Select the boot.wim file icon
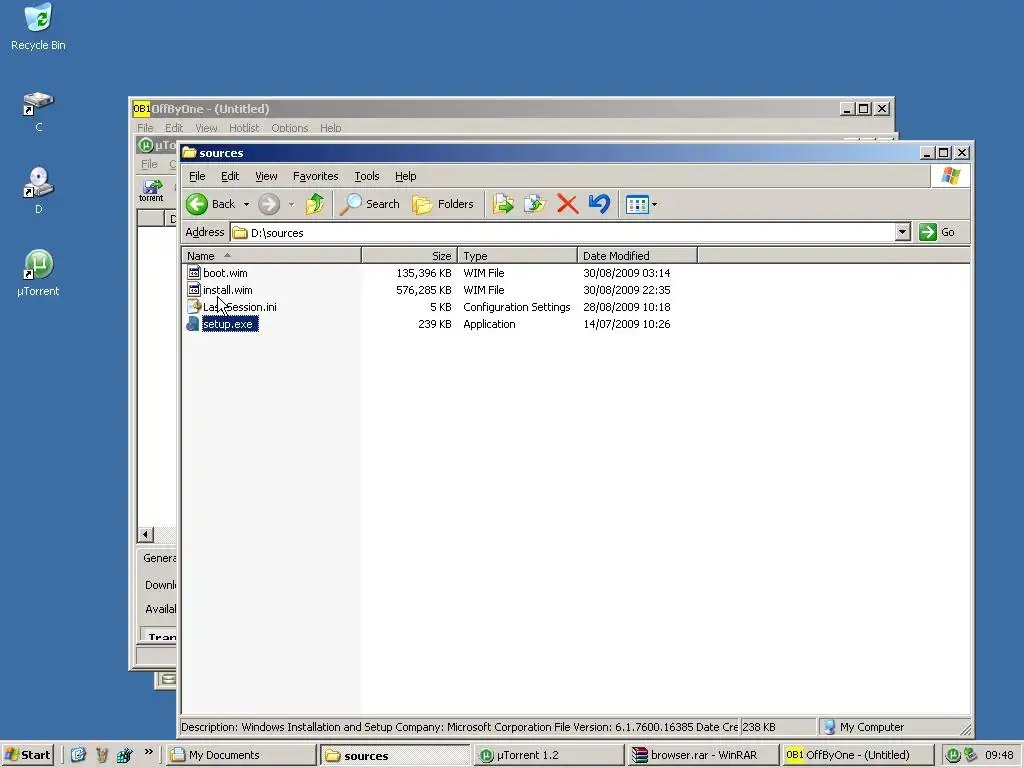Screen dimensions: 1024x768 click(193, 273)
